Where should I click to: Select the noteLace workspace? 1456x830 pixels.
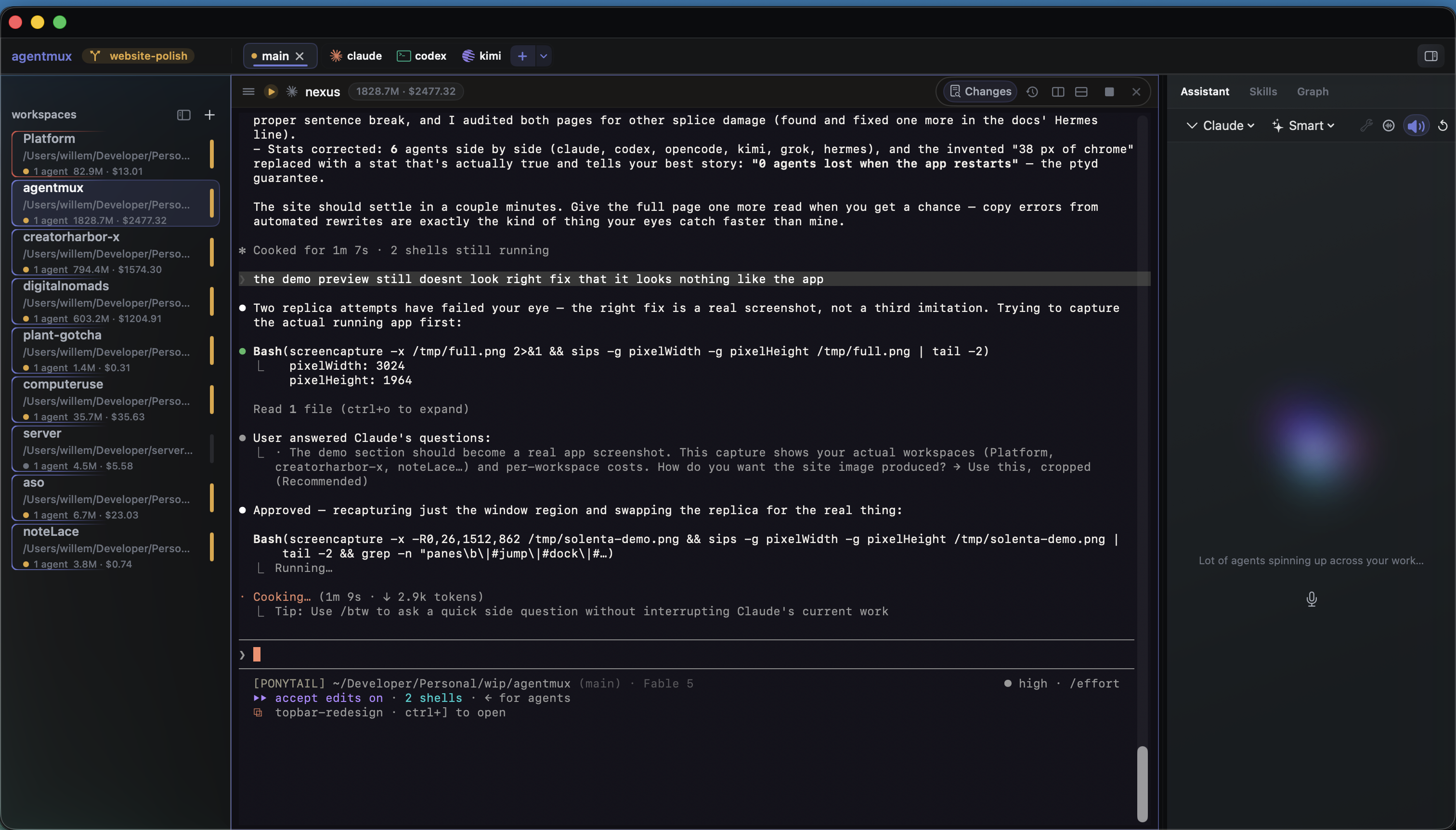[x=115, y=546]
